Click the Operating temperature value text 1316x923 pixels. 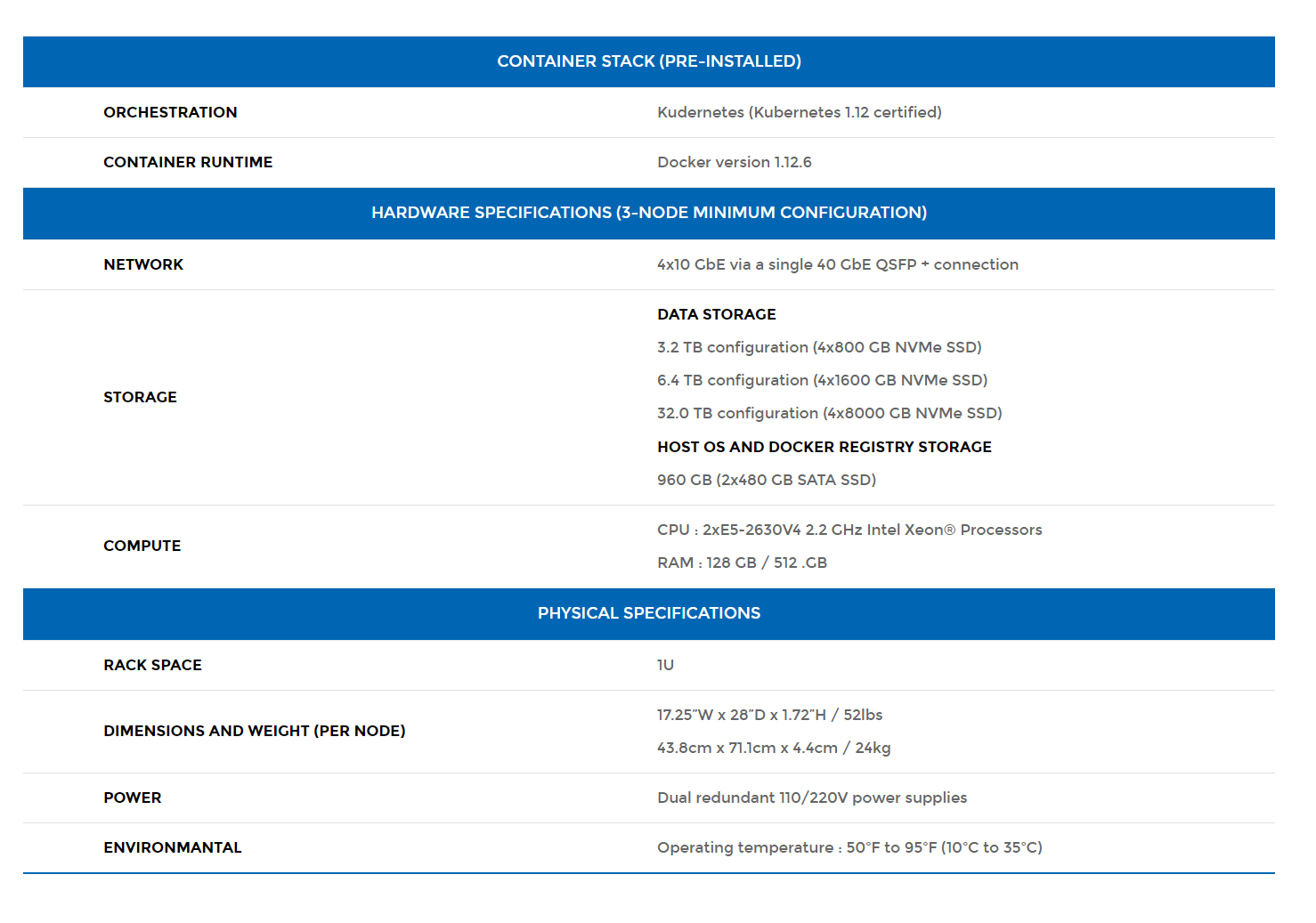point(849,847)
